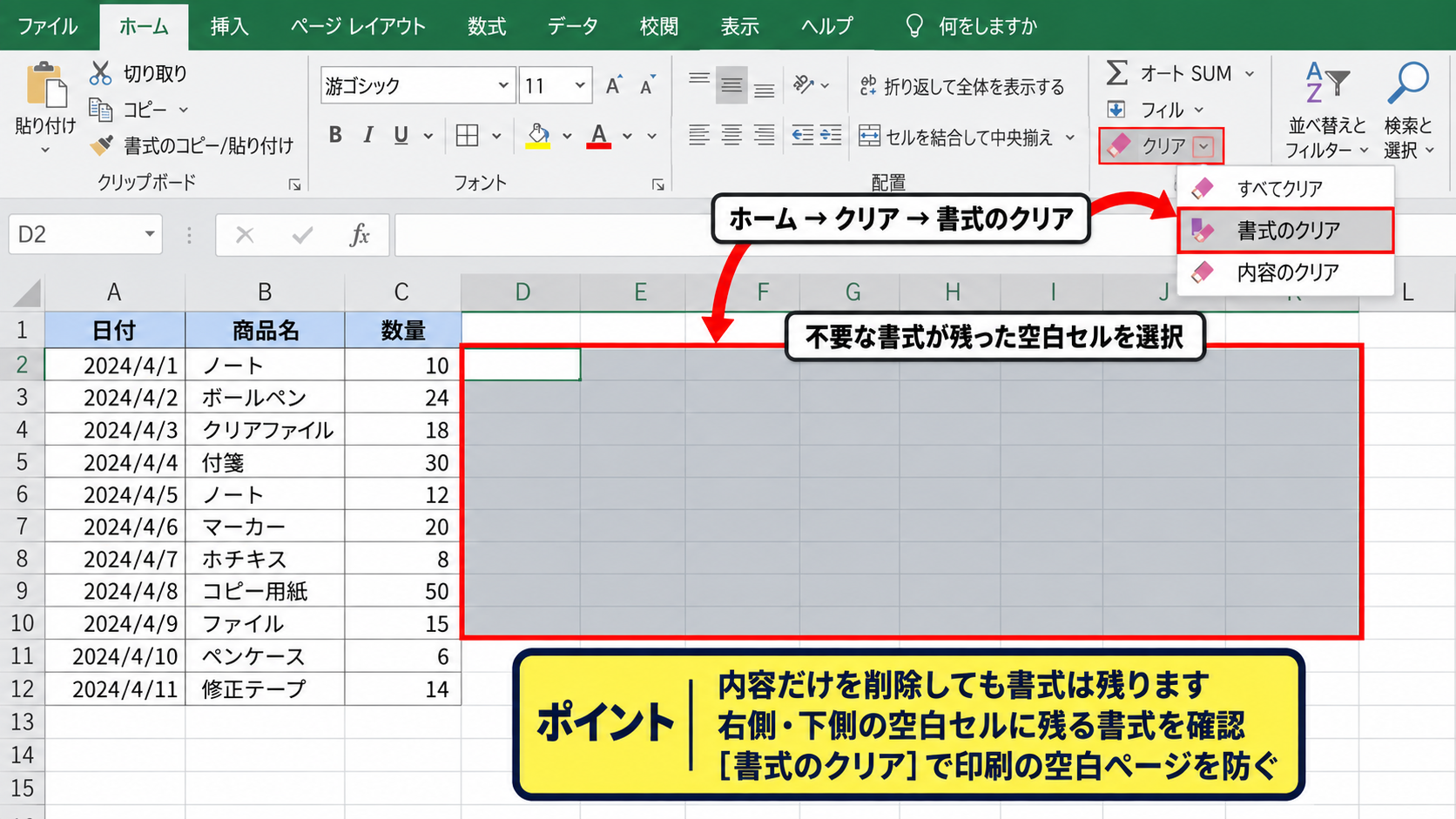Screen dimensions: 1456x819
Task: Align text right in the cell
Action: [764, 135]
